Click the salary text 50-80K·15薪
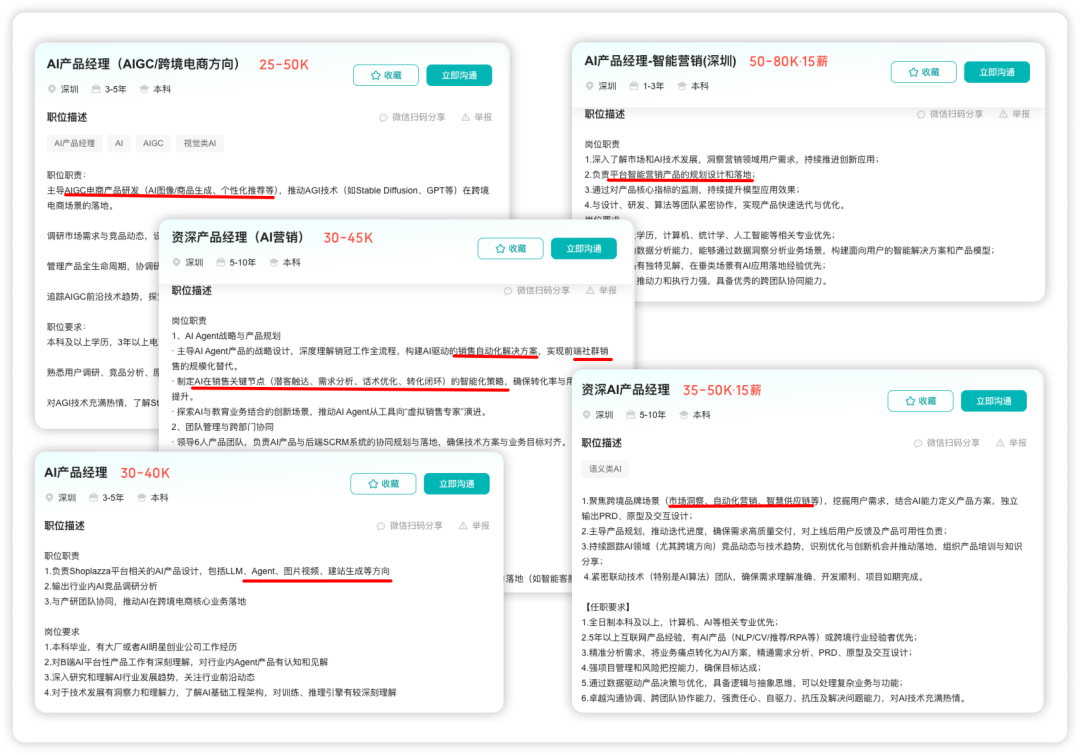 [x=789, y=62]
